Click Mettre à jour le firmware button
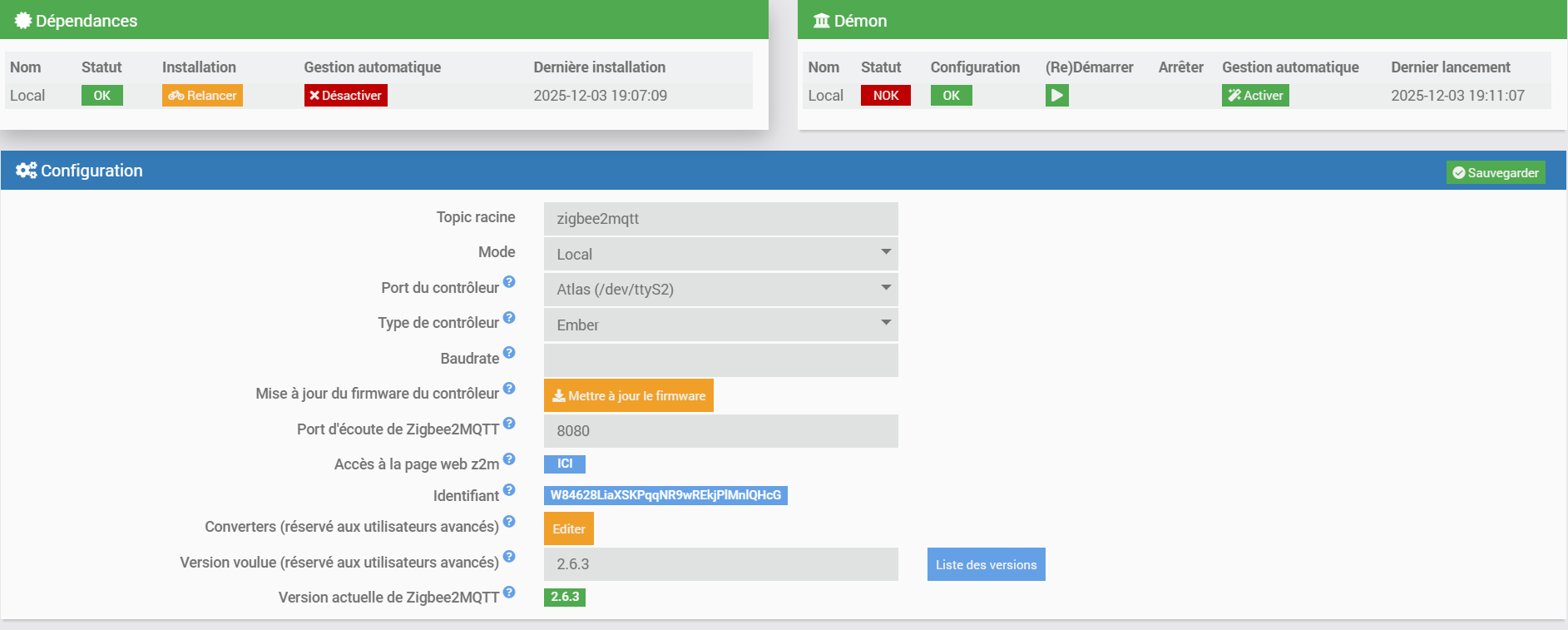Screen dimensions: 1568x630 pyautogui.click(x=628, y=396)
